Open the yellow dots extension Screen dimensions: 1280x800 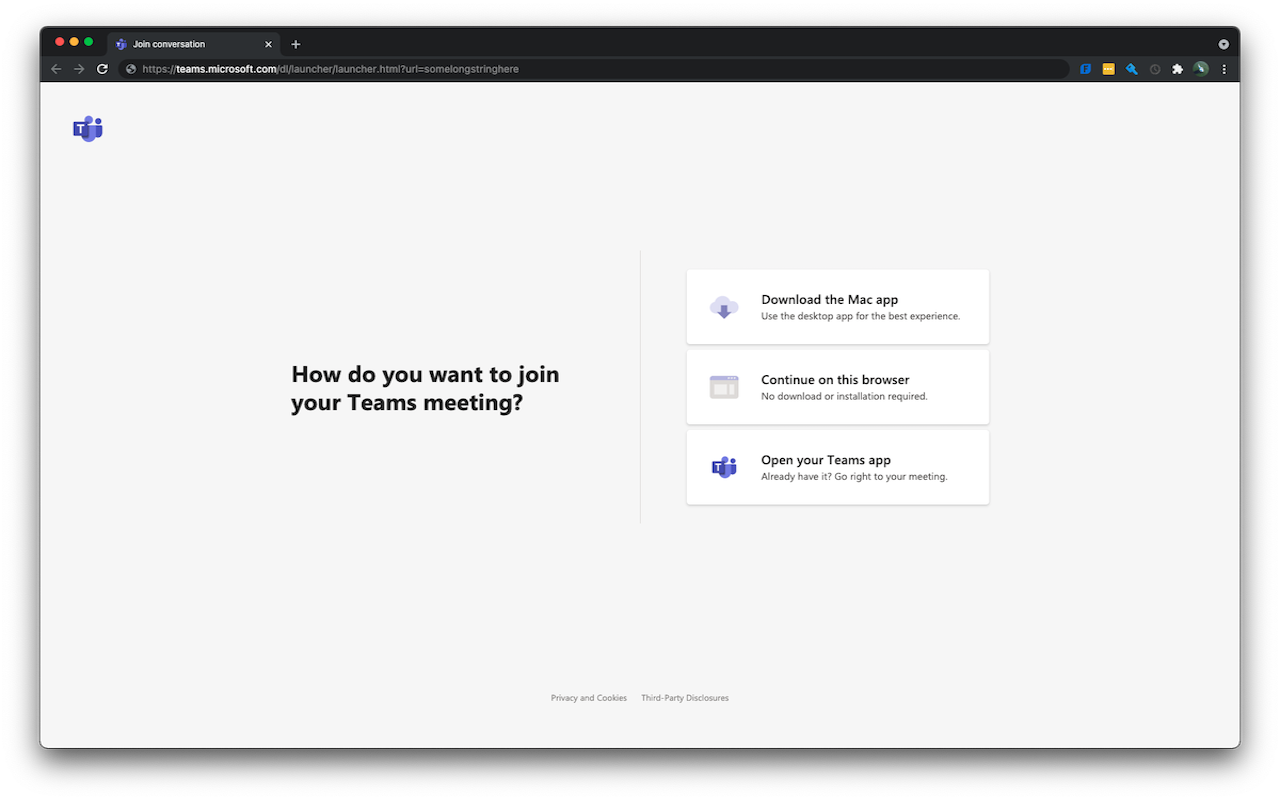coord(1108,69)
